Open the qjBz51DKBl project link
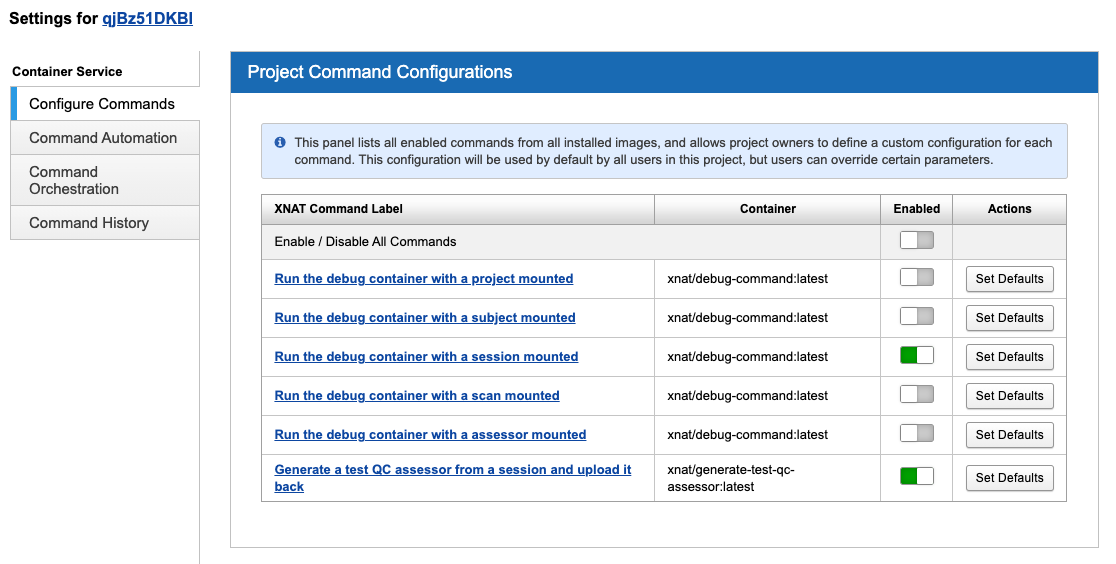Screen dimensions: 1116x564 tap(147, 19)
